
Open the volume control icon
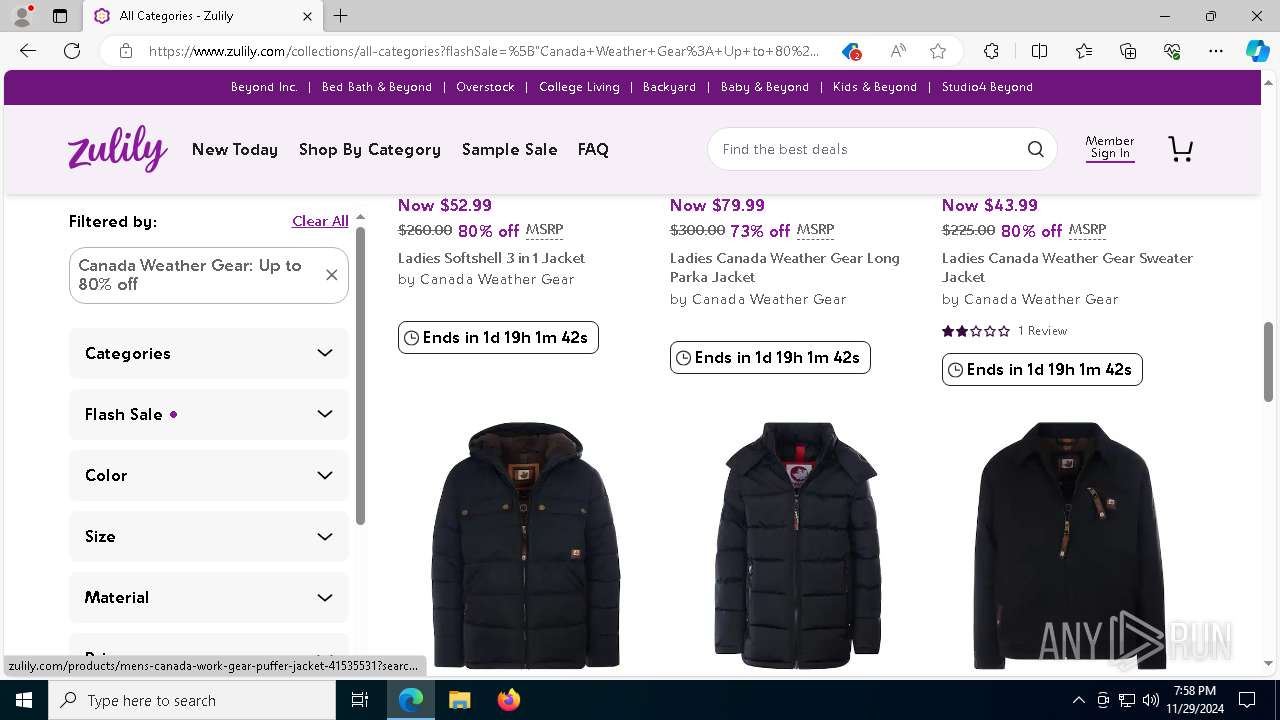1150,700
